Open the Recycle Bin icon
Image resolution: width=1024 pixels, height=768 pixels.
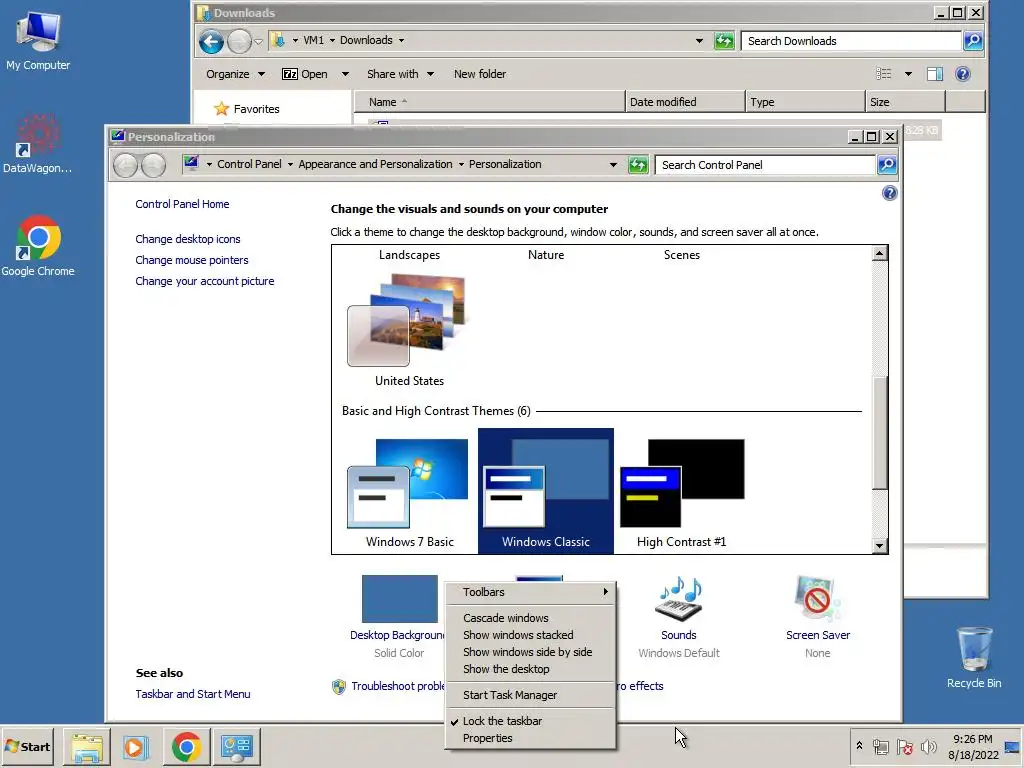point(974,657)
